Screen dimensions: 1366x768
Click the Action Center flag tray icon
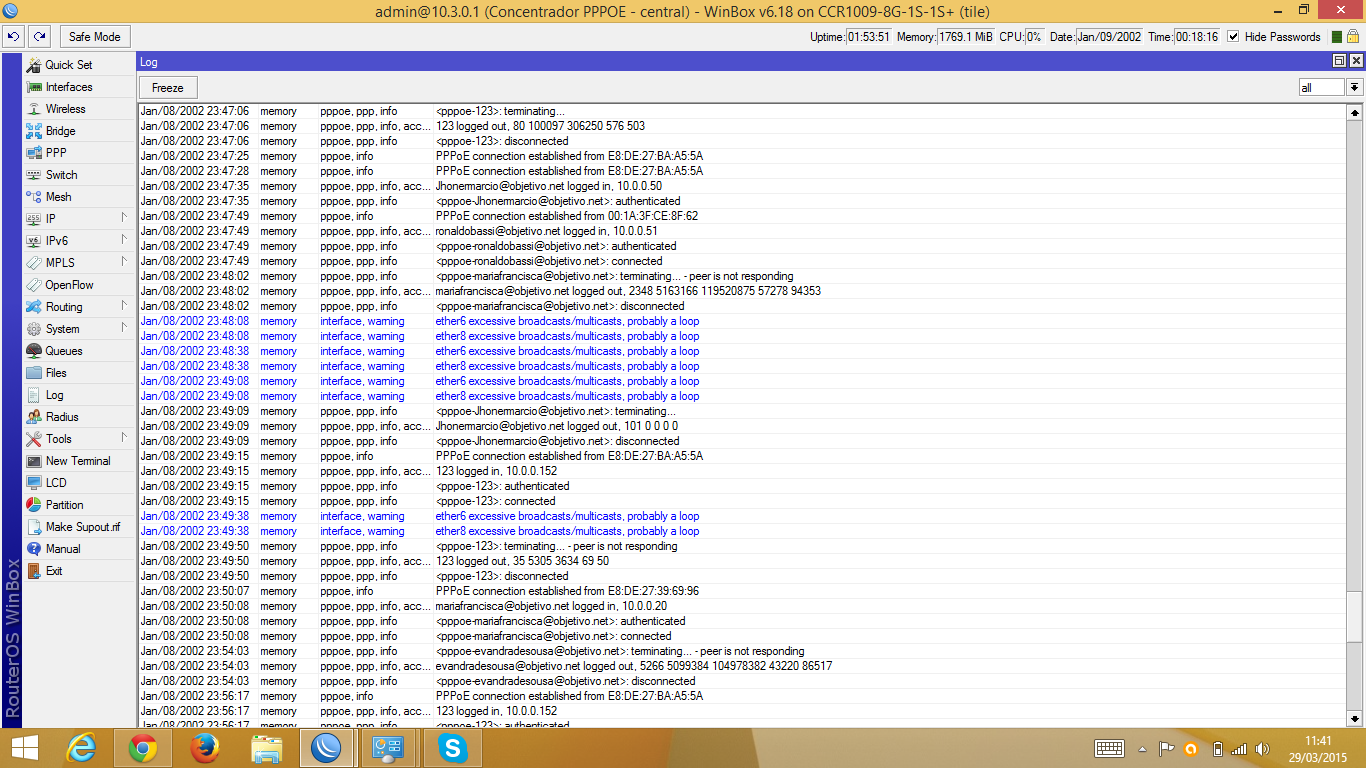[1166, 749]
